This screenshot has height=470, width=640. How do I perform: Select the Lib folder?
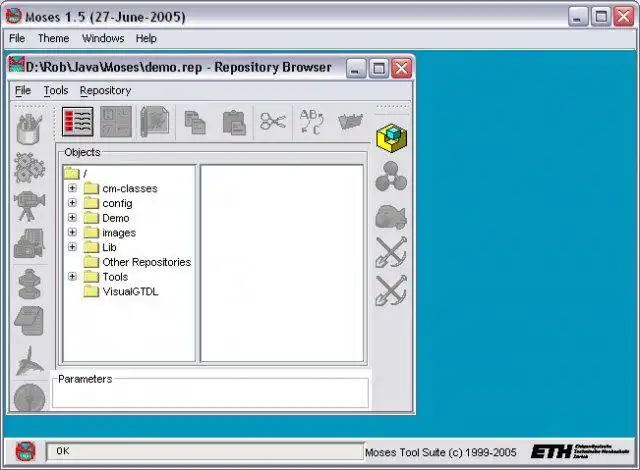click(100, 247)
